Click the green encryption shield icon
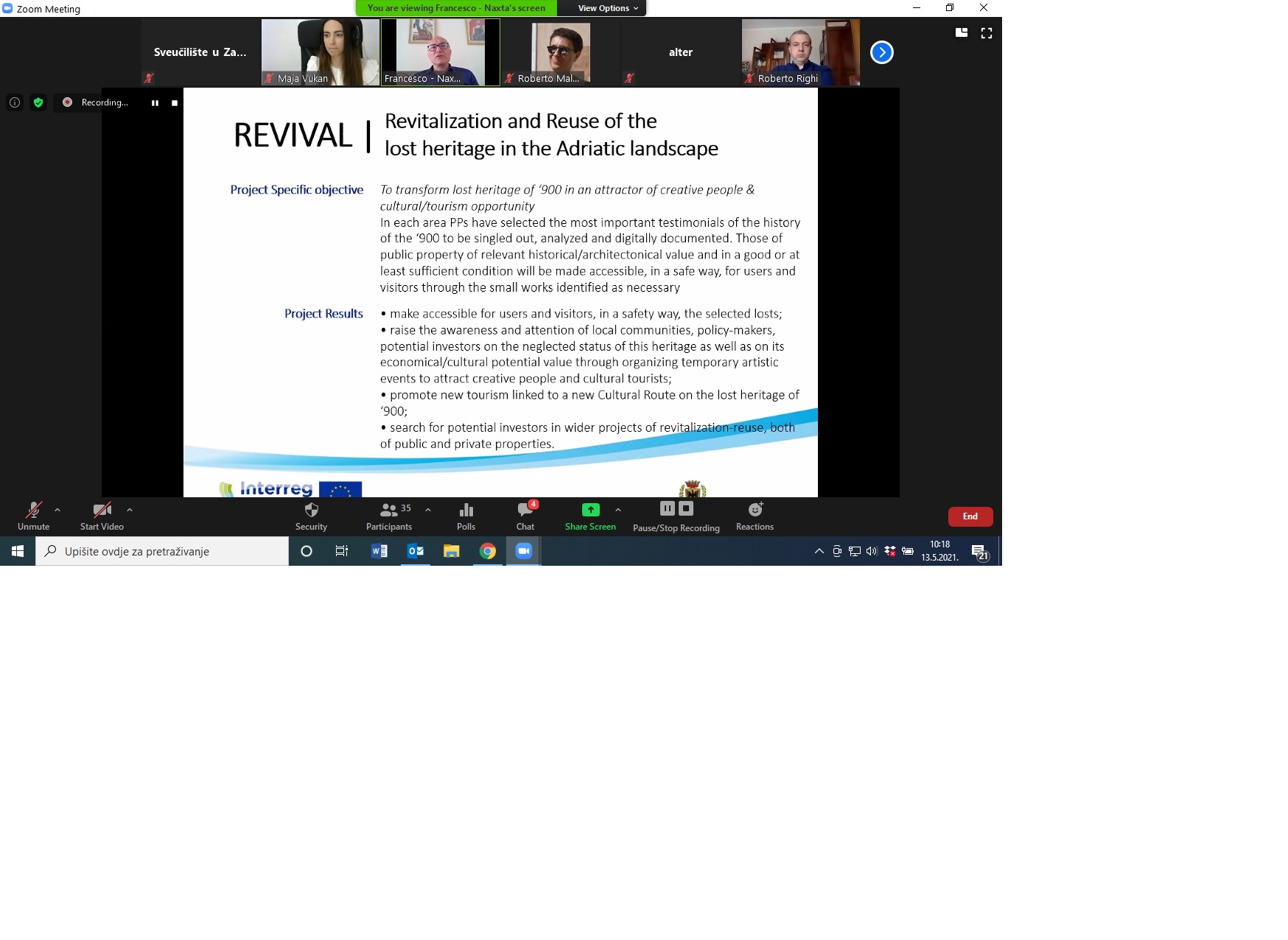The image size is (1288, 940). coord(38,102)
